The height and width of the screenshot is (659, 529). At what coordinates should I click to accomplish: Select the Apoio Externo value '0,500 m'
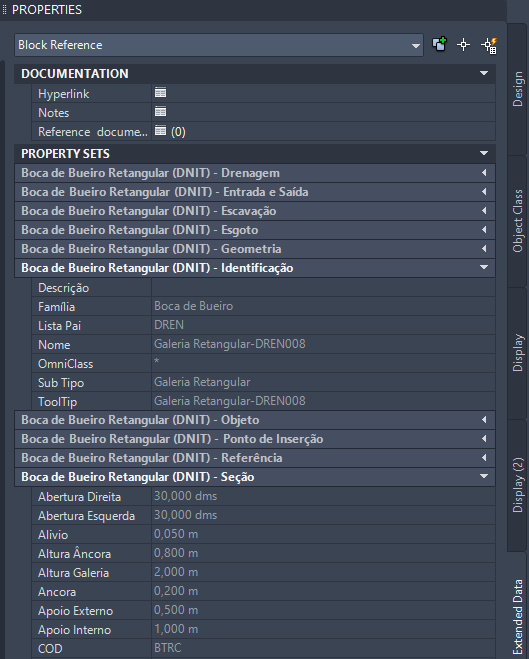tap(176, 610)
